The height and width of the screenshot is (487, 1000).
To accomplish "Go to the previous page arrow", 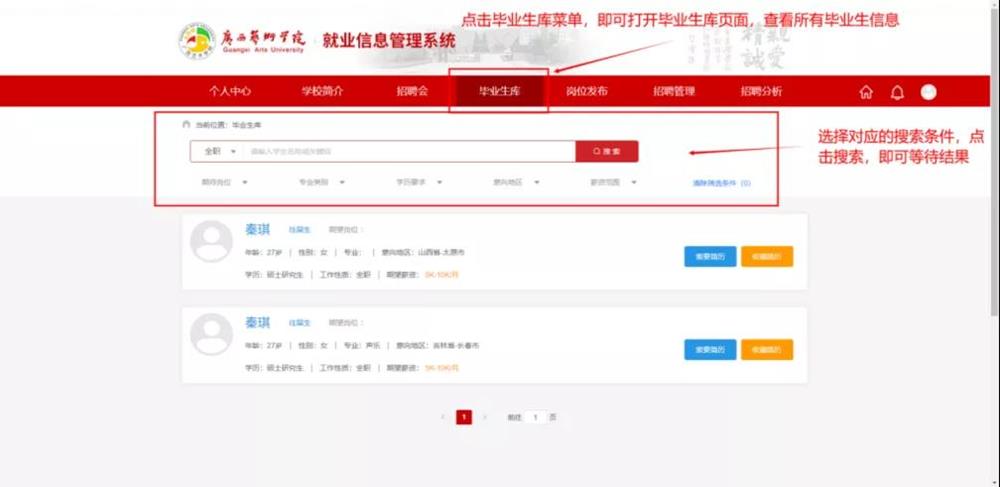I will point(443,417).
